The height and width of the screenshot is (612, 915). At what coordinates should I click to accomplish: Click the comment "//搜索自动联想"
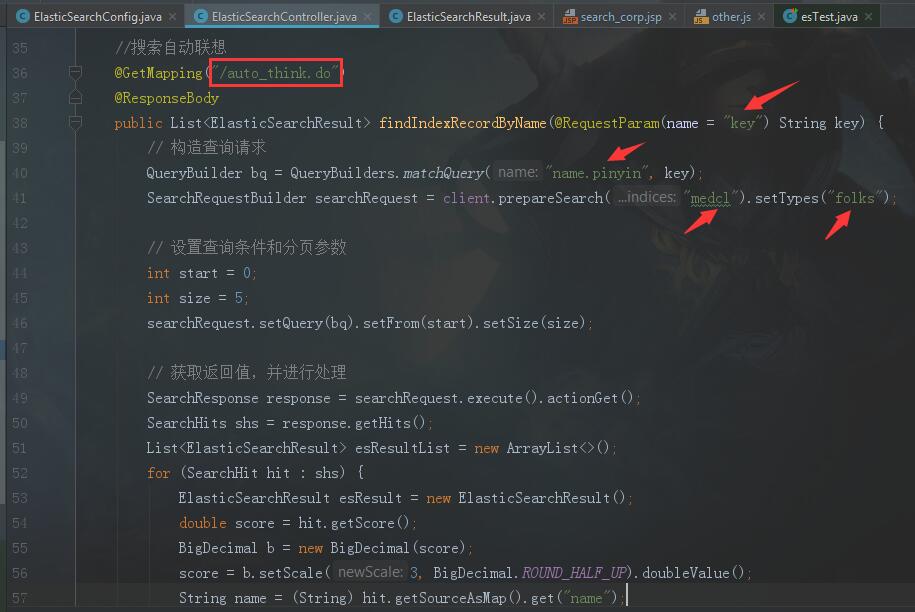(x=170, y=48)
